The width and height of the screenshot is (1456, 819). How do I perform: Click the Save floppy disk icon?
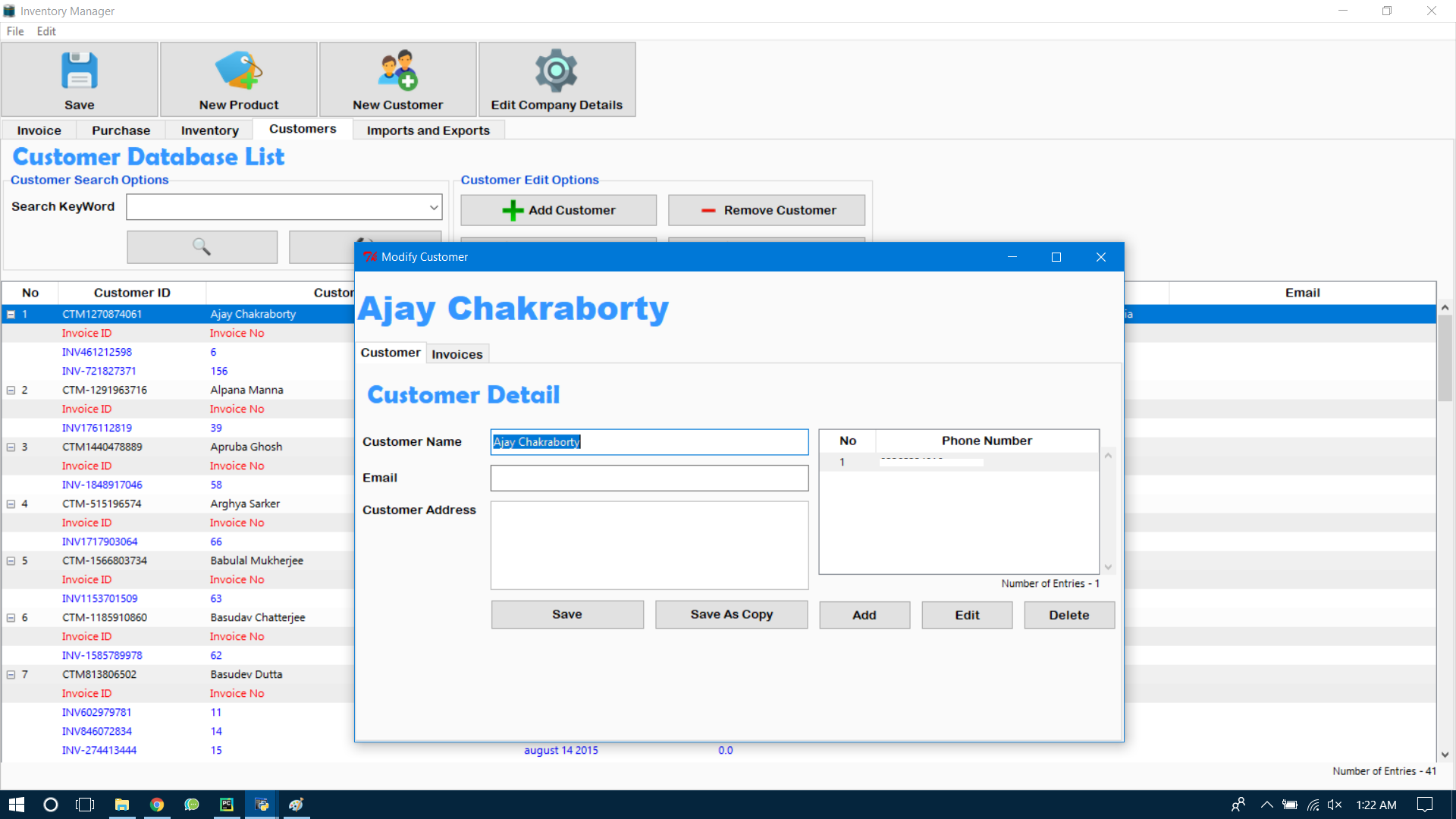[x=79, y=71]
